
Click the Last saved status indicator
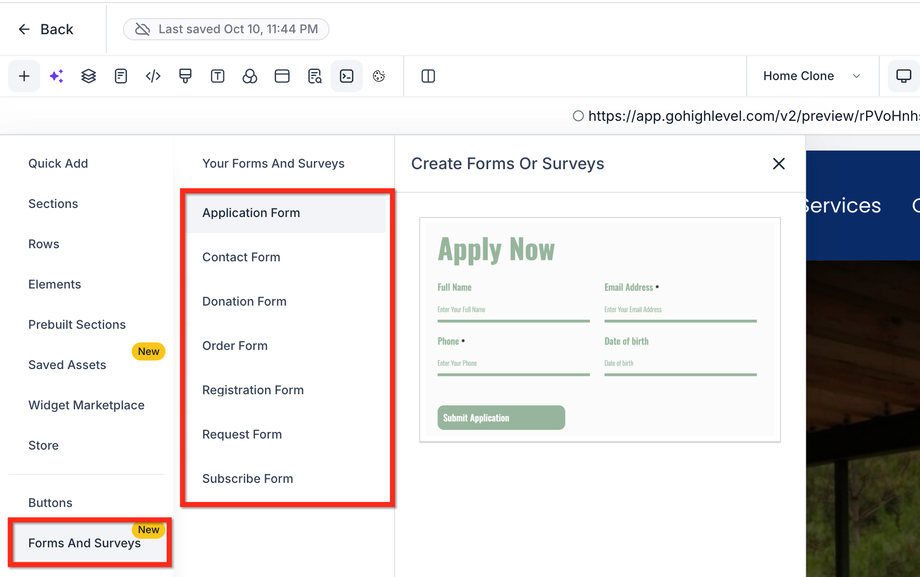coord(226,29)
